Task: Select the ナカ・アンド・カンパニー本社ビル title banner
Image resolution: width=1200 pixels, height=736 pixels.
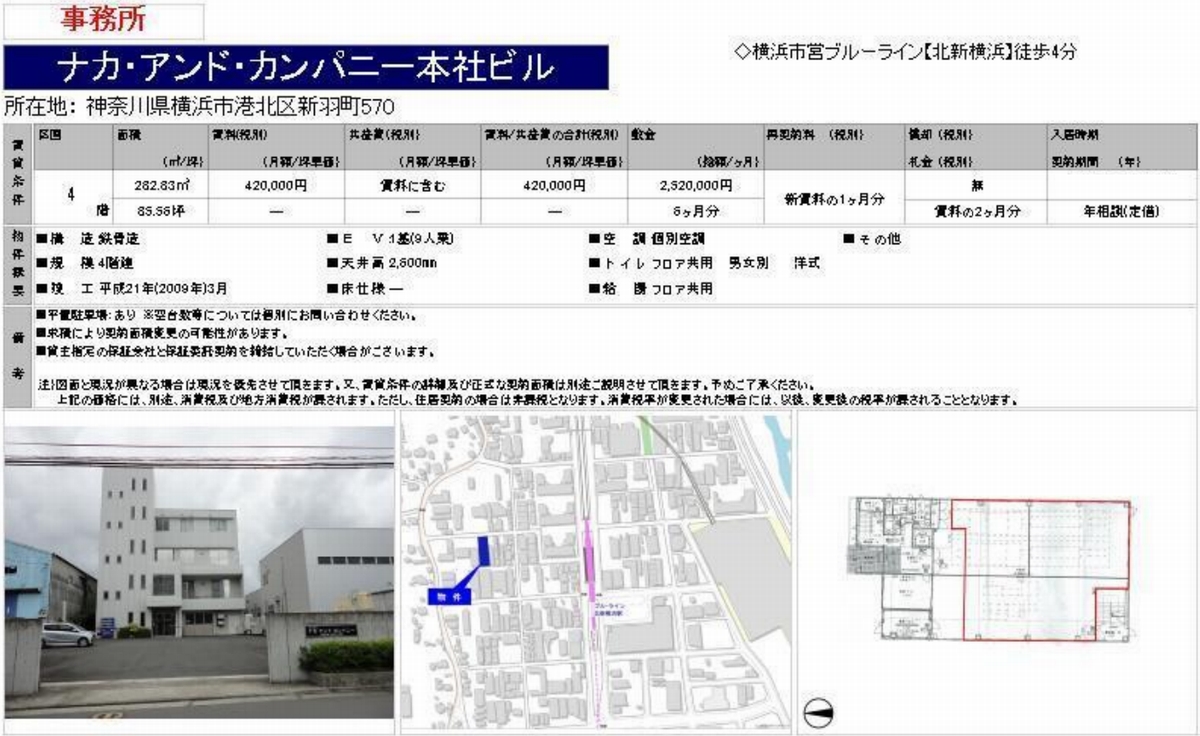Action: point(306,67)
